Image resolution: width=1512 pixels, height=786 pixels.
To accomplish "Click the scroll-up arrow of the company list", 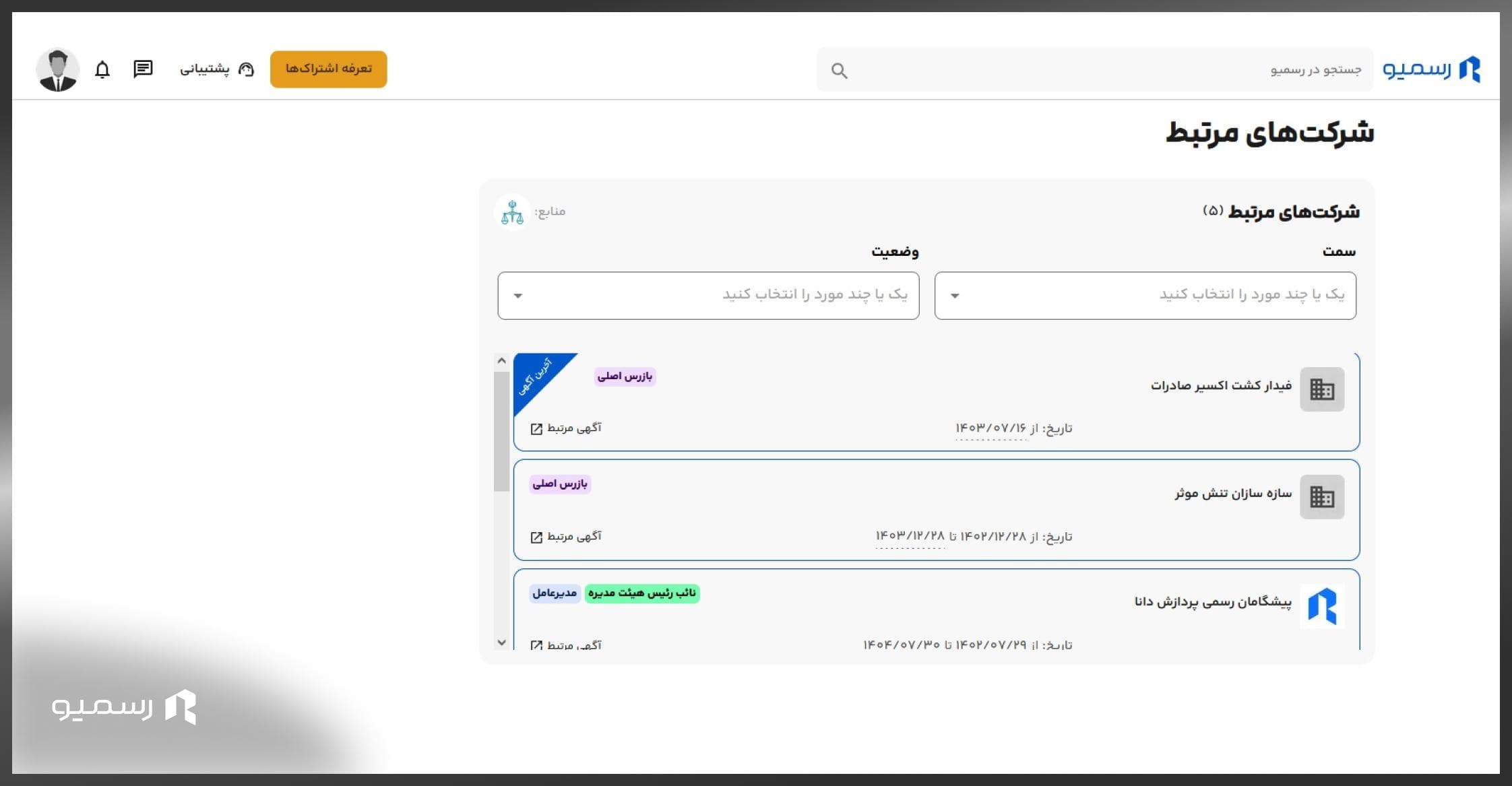I will click(x=501, y=361).
